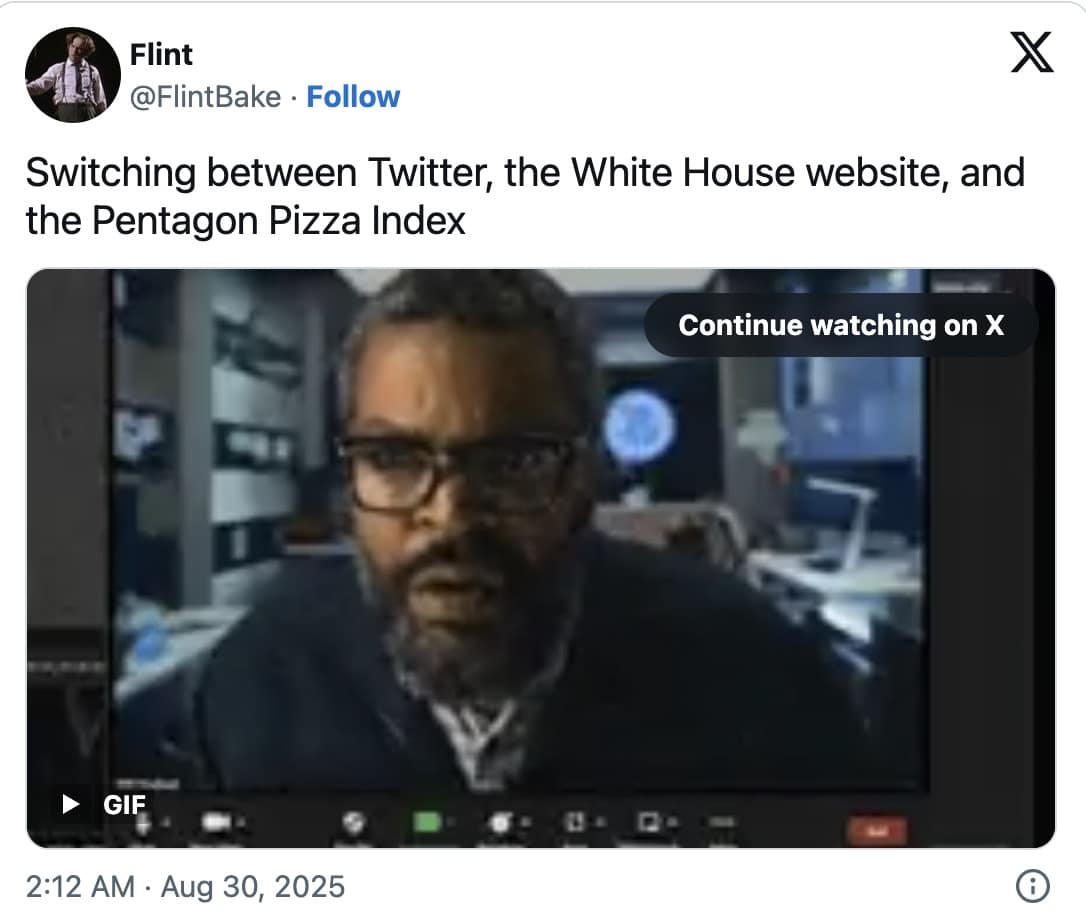Click the More (…) icon in the call controls

coord(722,823)
